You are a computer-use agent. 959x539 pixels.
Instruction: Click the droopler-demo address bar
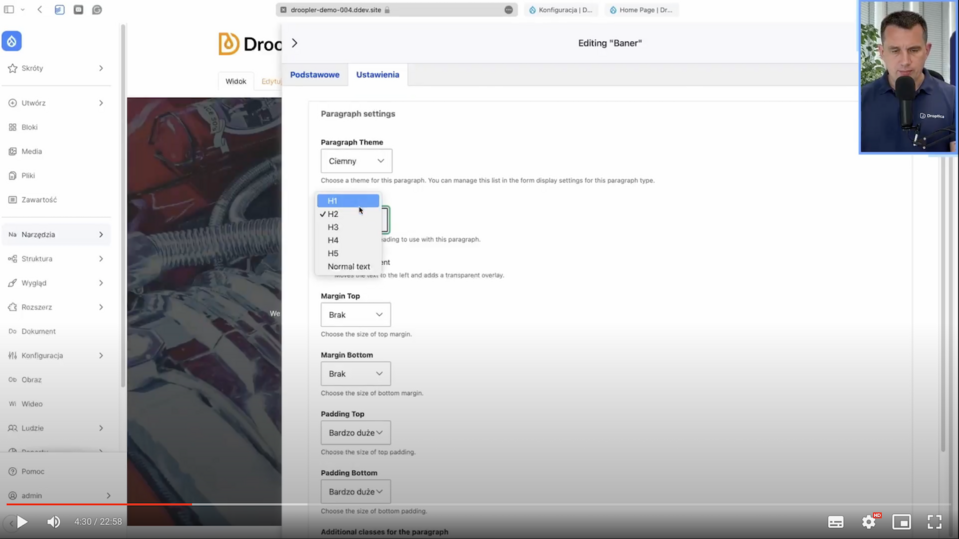coord(396,10)
